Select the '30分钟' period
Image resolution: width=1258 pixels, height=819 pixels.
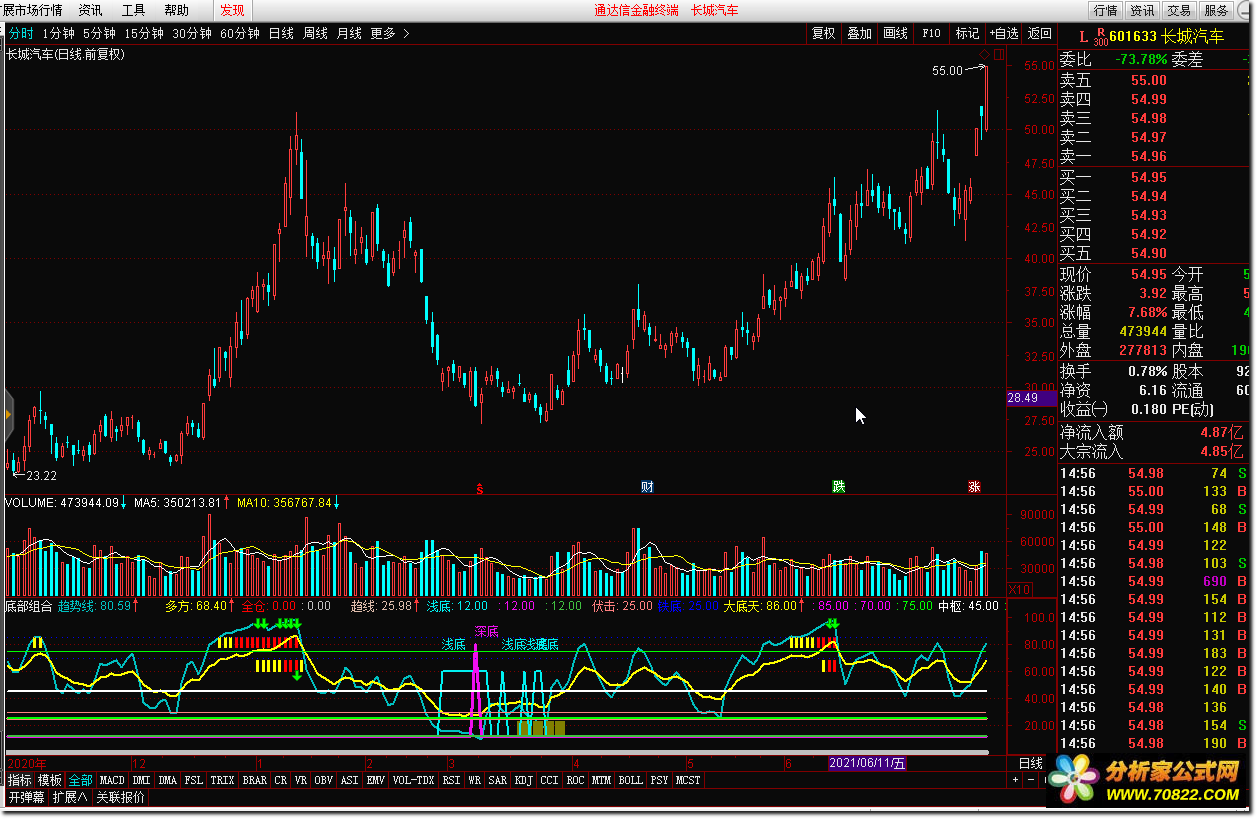[x=192, y=33]
